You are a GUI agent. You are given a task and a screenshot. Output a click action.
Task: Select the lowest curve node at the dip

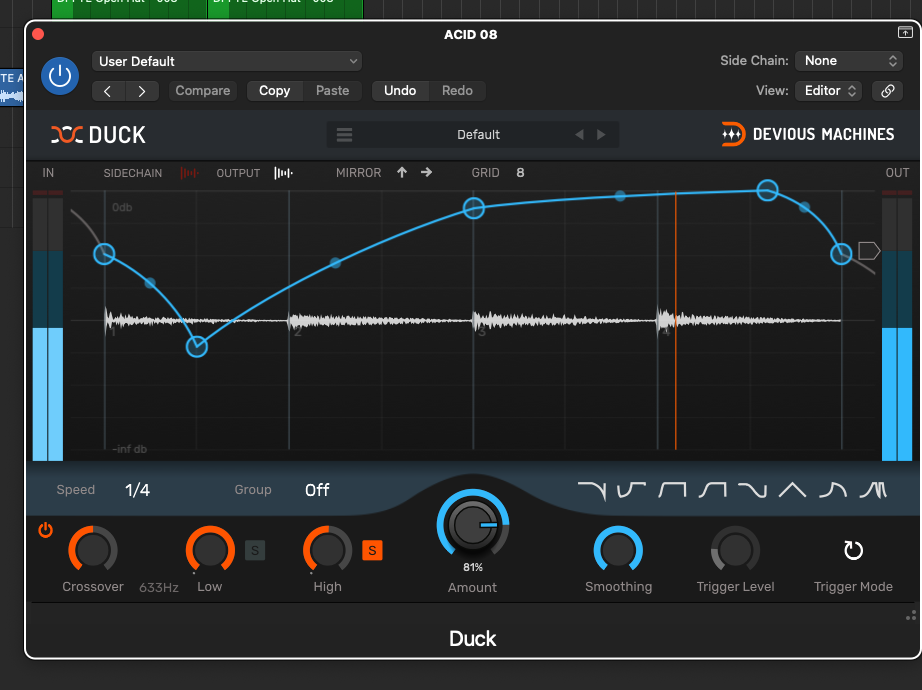point(197,347)
